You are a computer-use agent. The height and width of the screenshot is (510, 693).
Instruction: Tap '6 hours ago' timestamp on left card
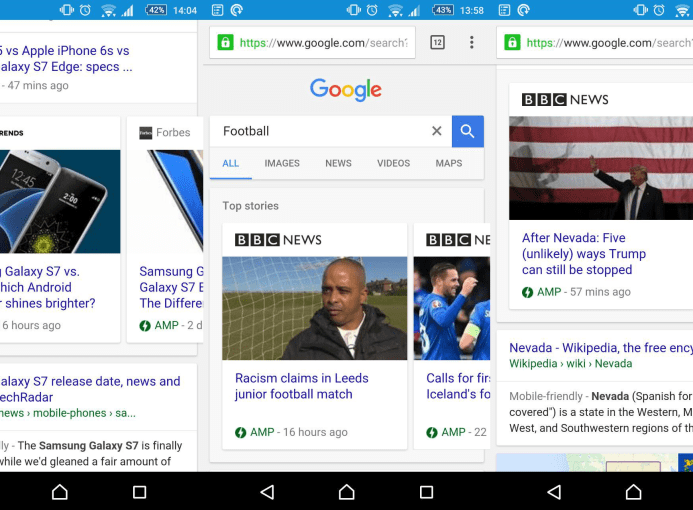(x=31, y=326)
